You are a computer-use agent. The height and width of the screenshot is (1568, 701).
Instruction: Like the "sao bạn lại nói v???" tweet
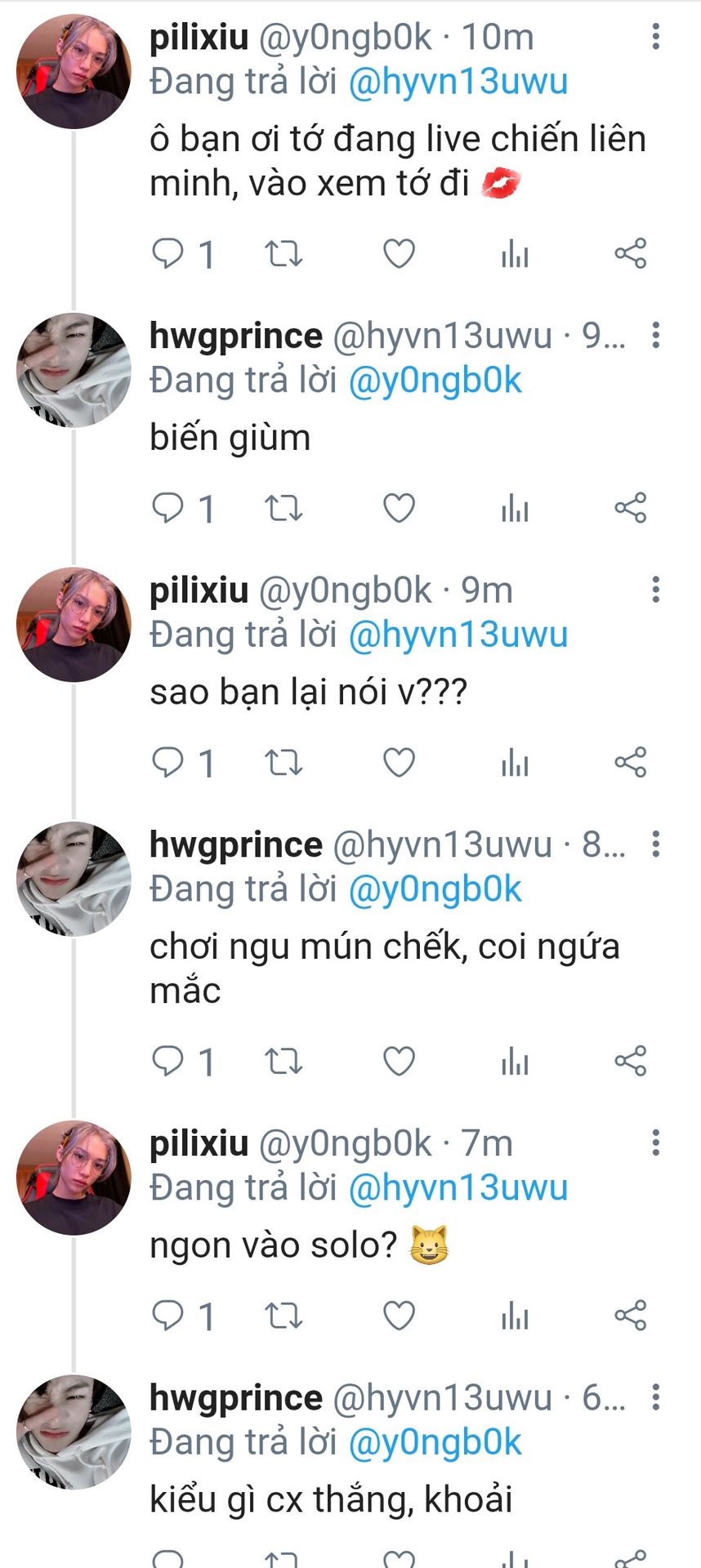point(399,763)
